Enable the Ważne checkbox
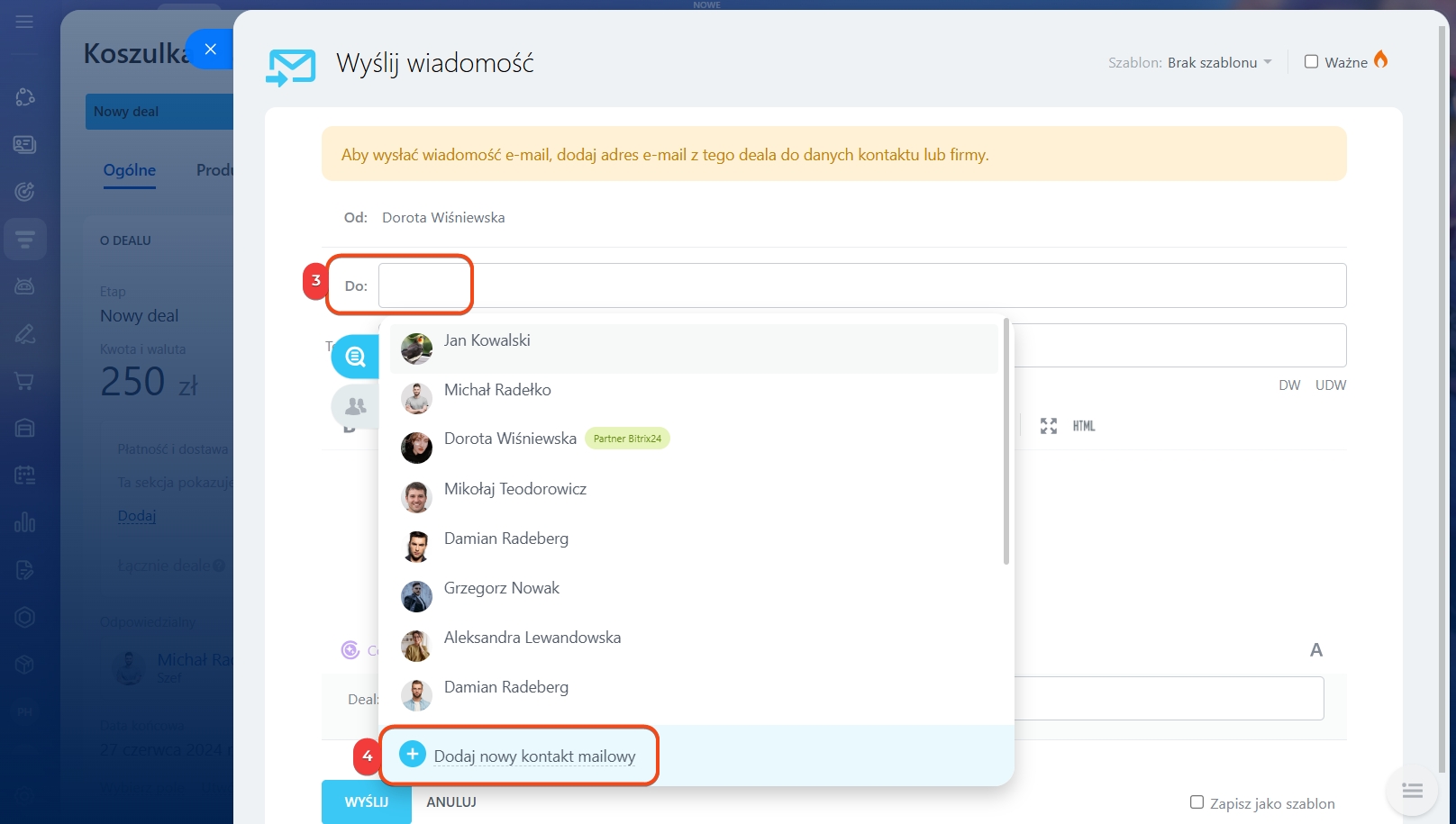This screenshot has width=1456, height=824. (1311, 62)
